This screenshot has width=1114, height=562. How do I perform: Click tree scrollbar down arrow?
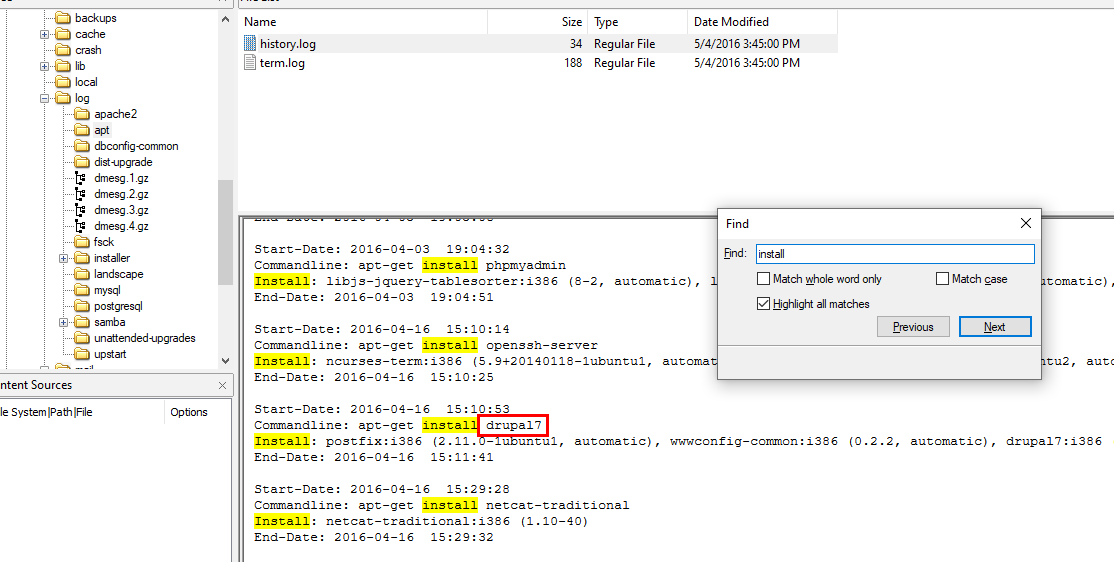225,360
